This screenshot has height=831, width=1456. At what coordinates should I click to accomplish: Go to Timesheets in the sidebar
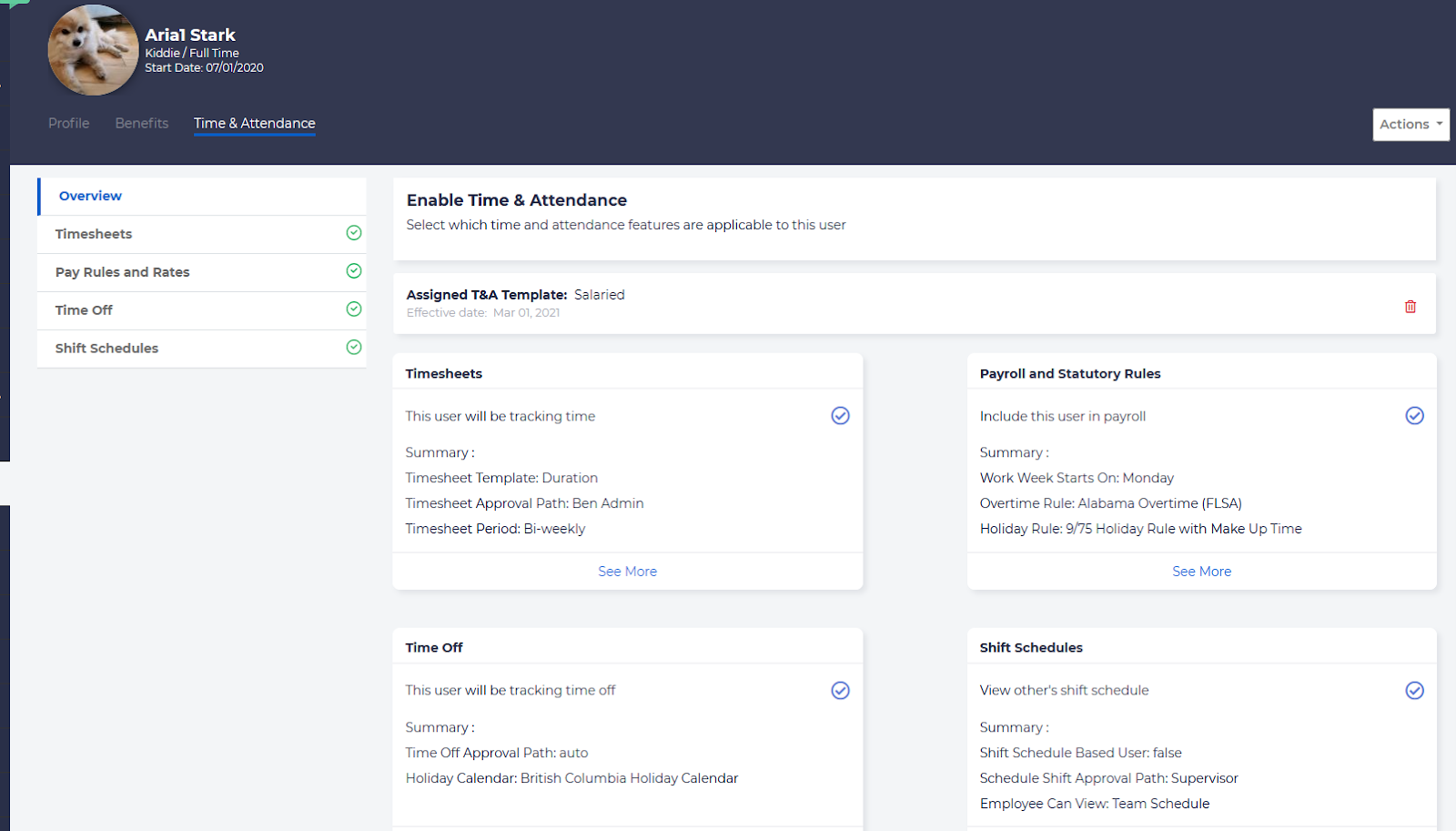(94, 234)
